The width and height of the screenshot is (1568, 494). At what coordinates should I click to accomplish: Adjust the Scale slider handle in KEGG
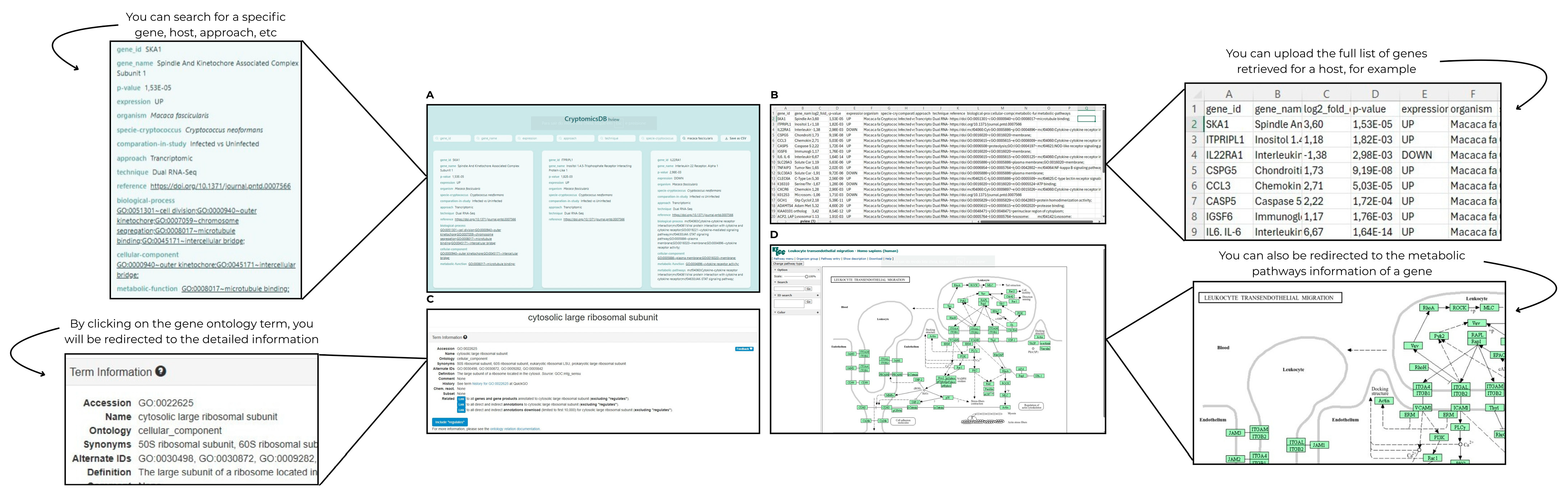click(807, 276)
